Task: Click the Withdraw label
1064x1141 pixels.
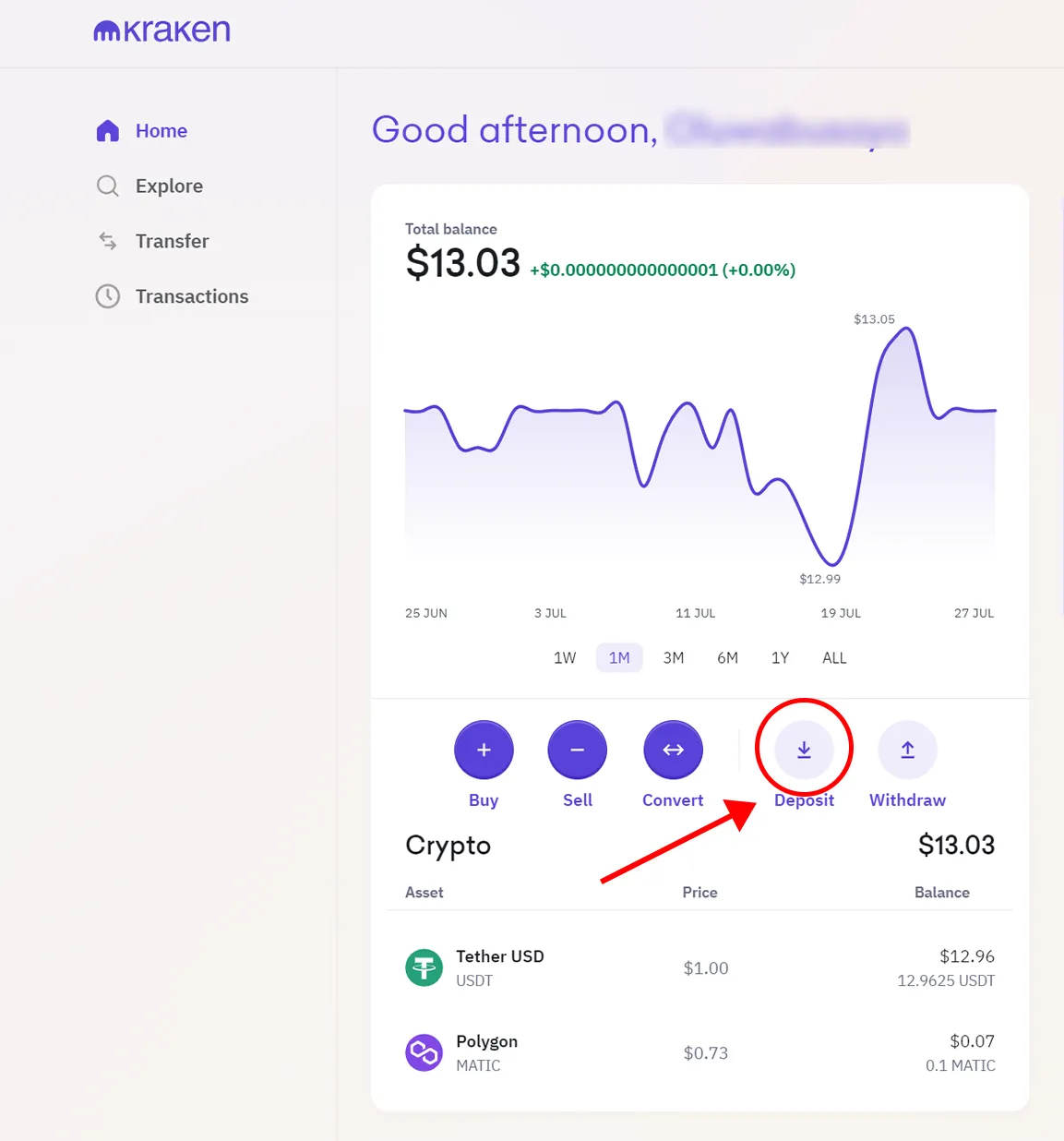Action: (x=906, y=799)
